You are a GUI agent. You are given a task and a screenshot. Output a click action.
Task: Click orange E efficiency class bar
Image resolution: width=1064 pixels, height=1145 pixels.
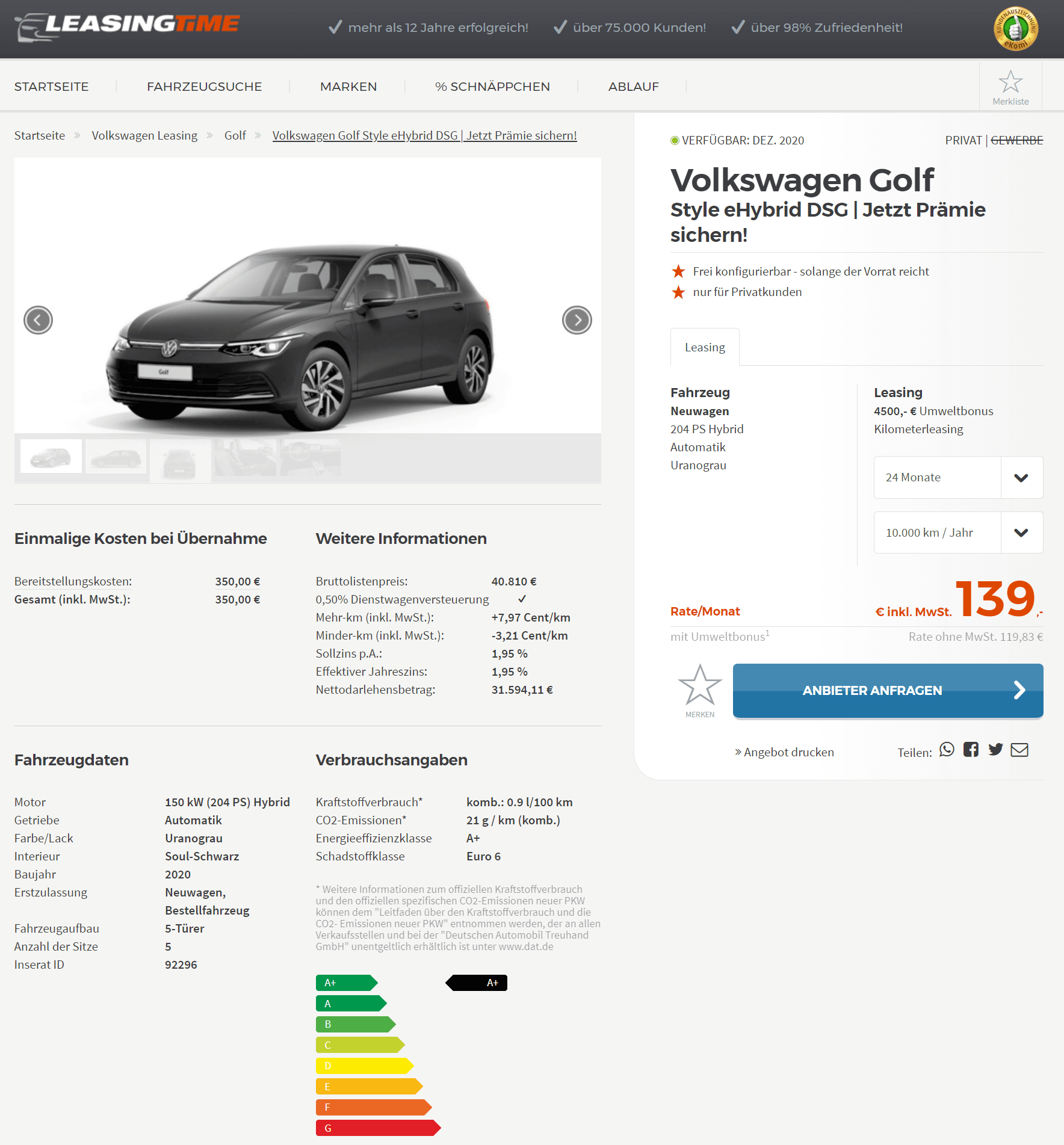[x=370, y=1087]
